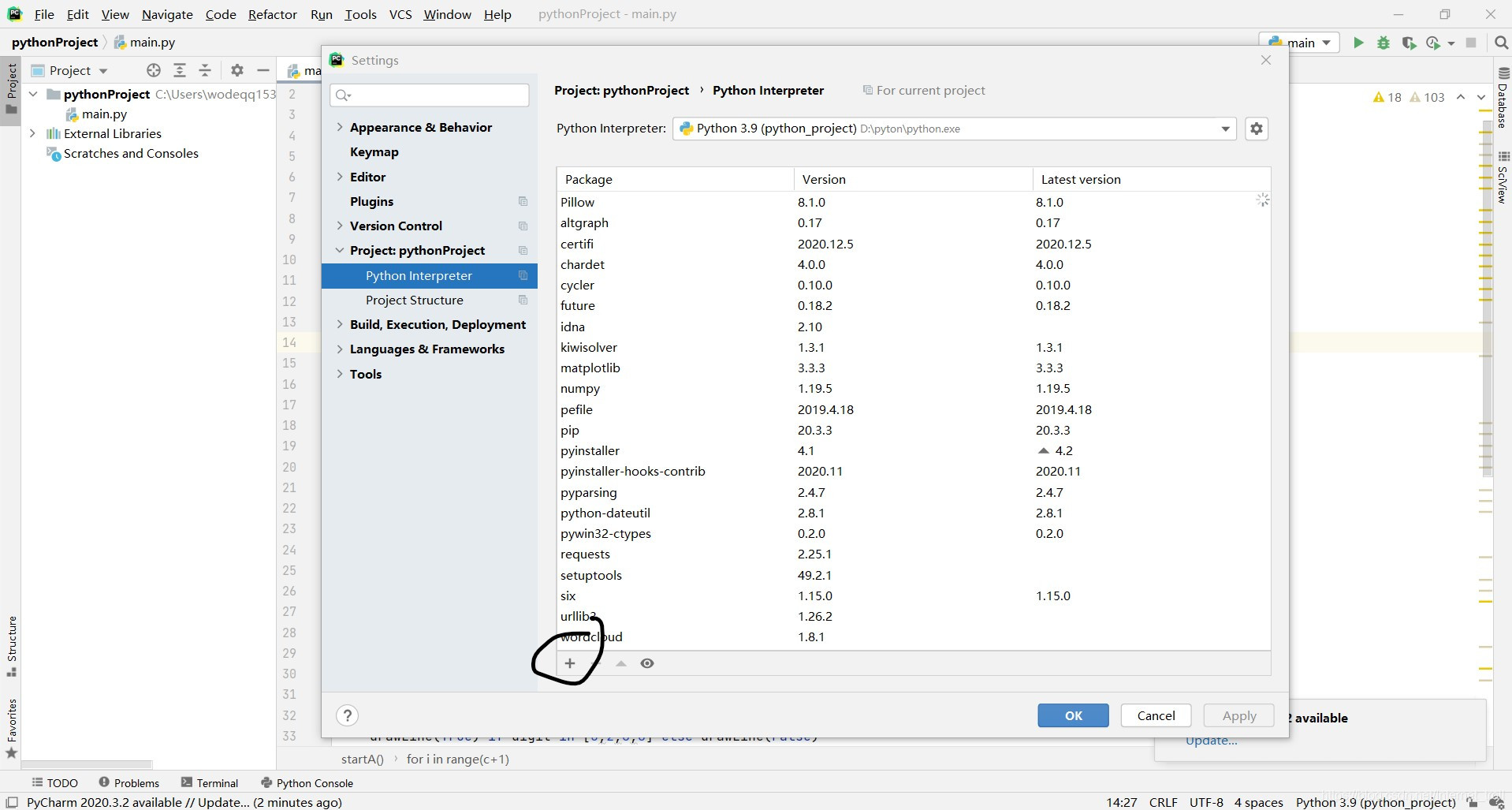The image size is (1512, 810).
Task: Open the Problems tool window tab
Action: (x=128, y=782)
